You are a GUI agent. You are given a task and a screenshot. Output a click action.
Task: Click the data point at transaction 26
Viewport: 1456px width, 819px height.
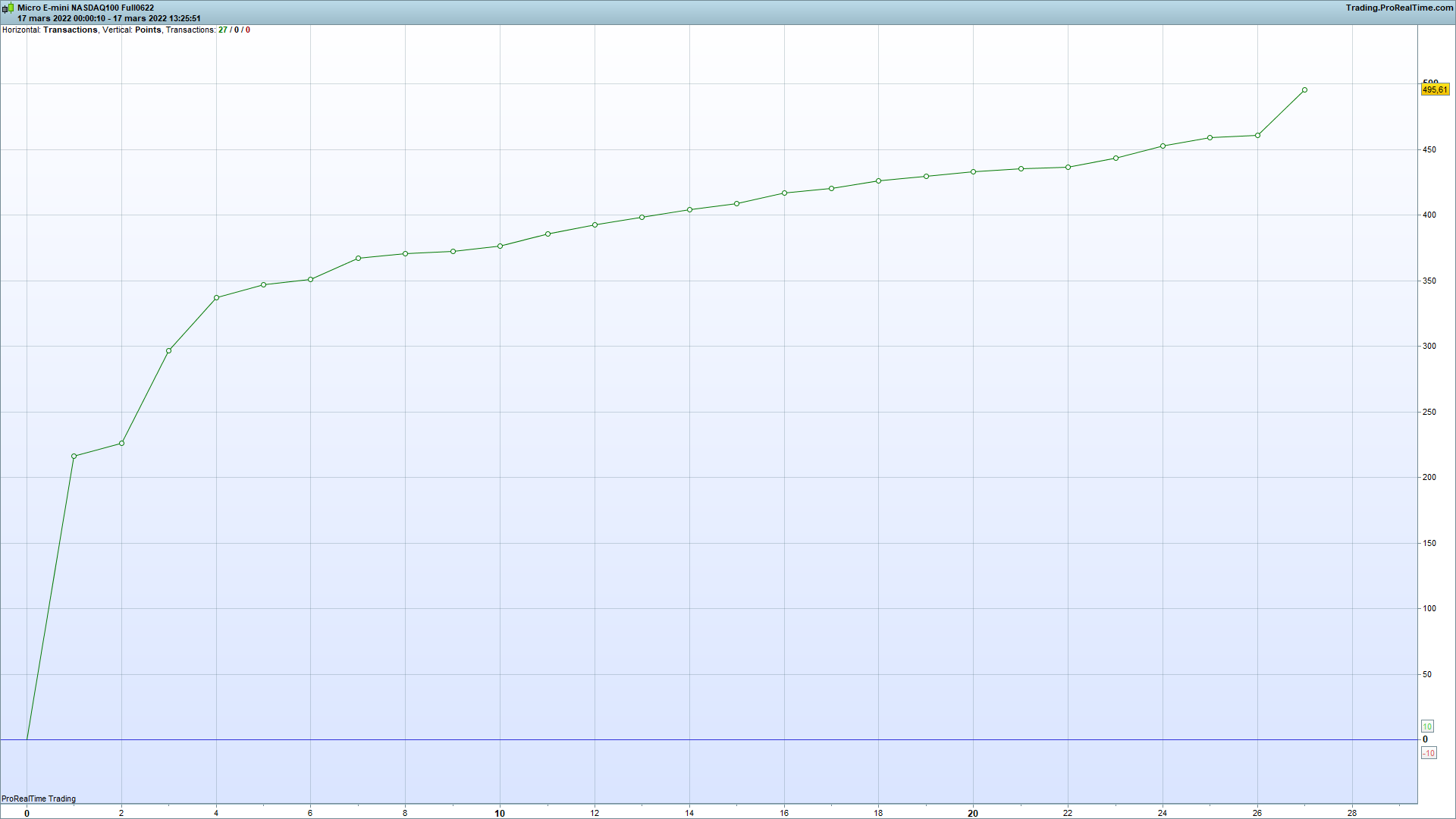pyautogui.click(x=1257, y=136)
